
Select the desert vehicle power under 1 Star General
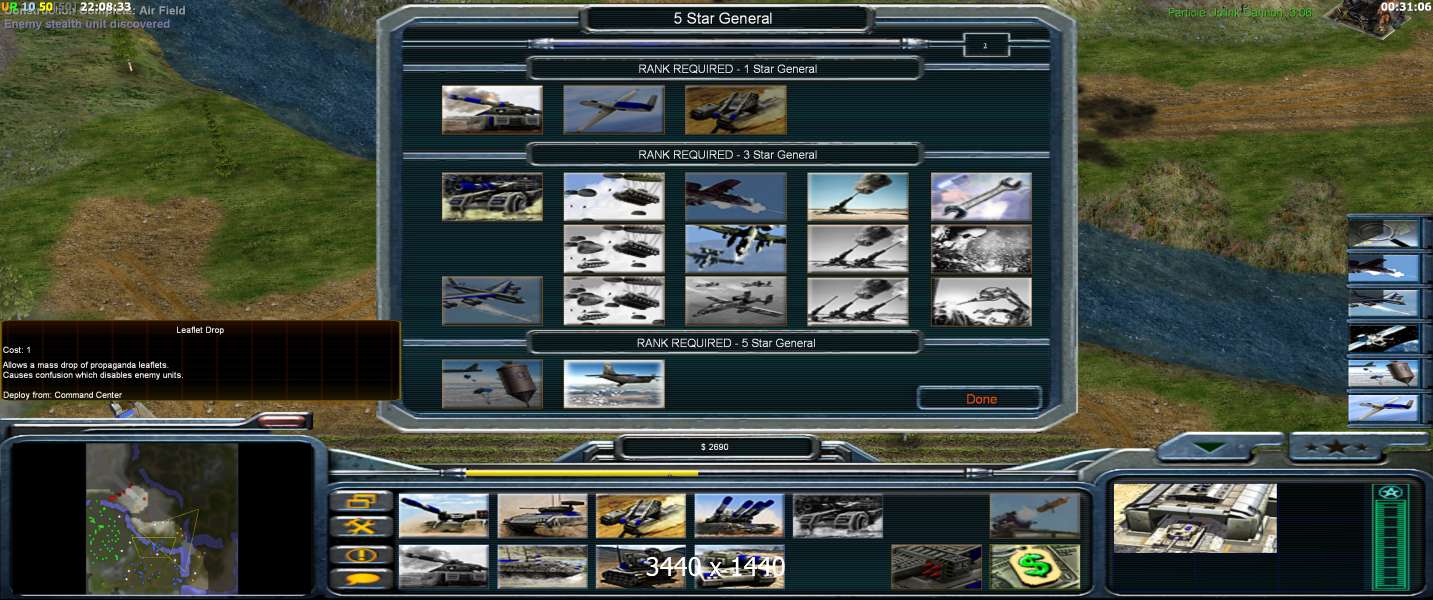736,110
